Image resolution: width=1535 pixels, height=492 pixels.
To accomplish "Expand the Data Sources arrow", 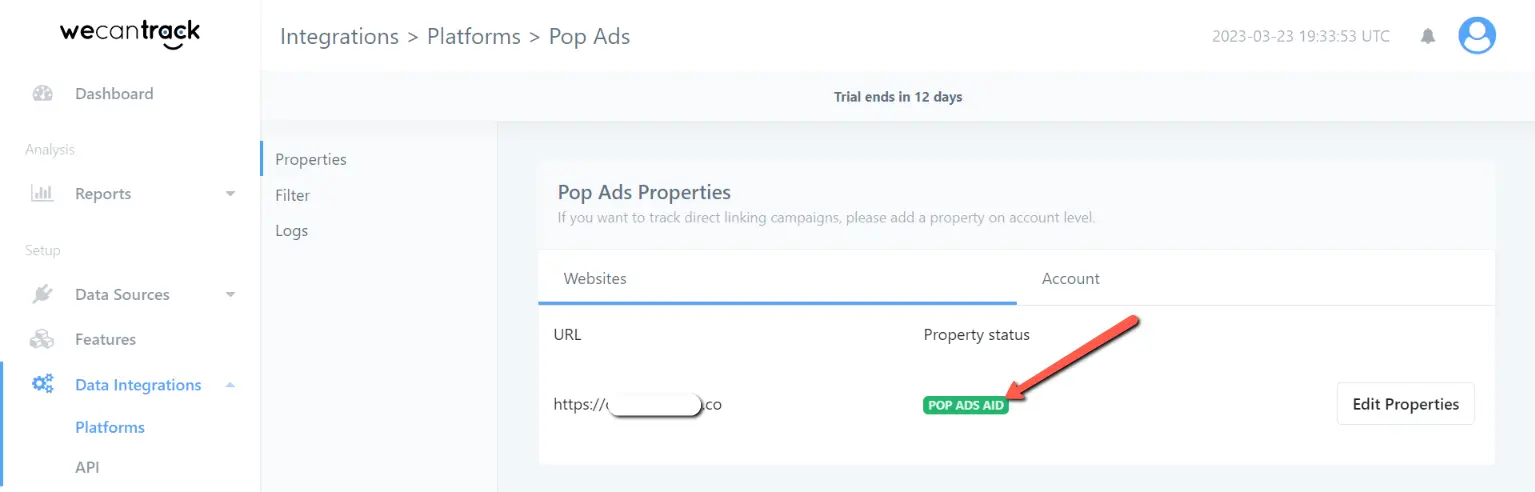I will point(230,295).
